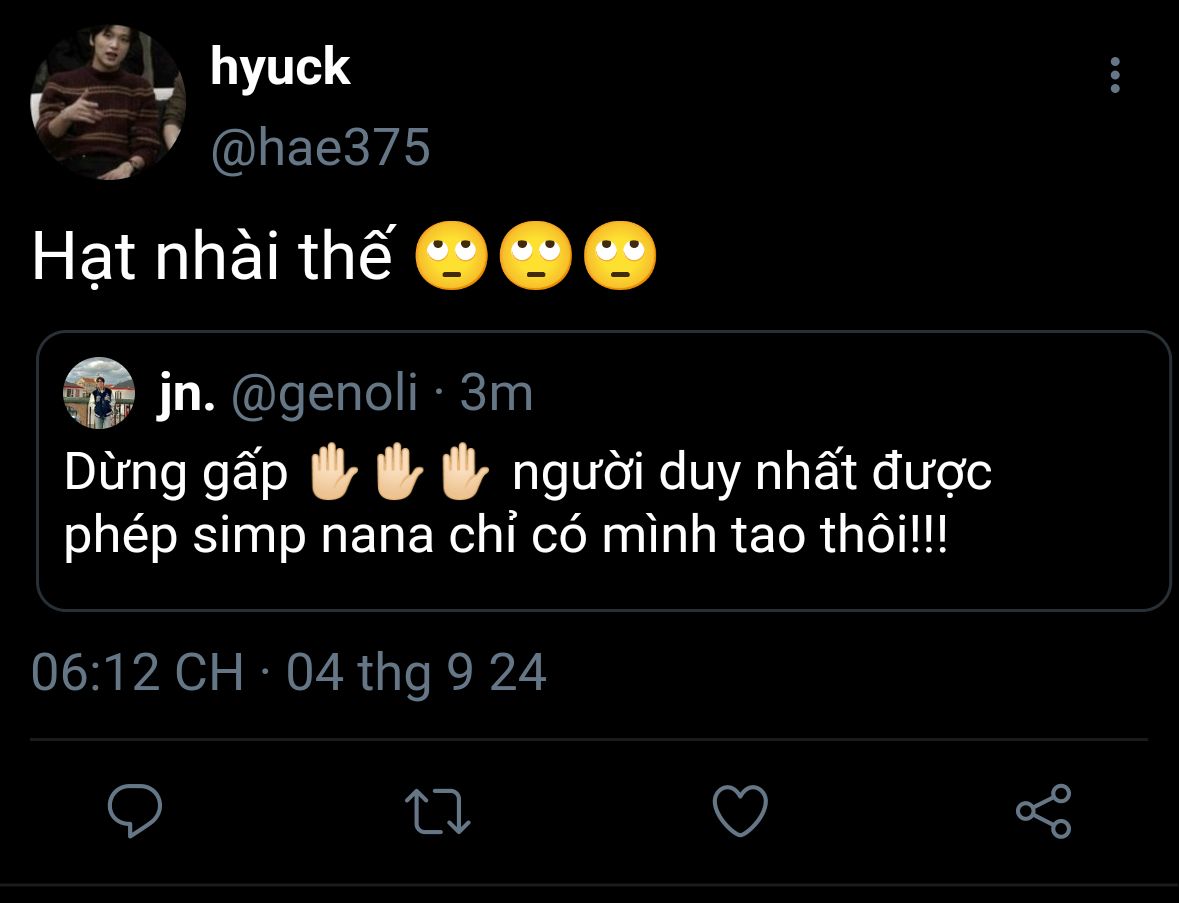
Task: Open hyuck's profile picture
Action: 109,103
